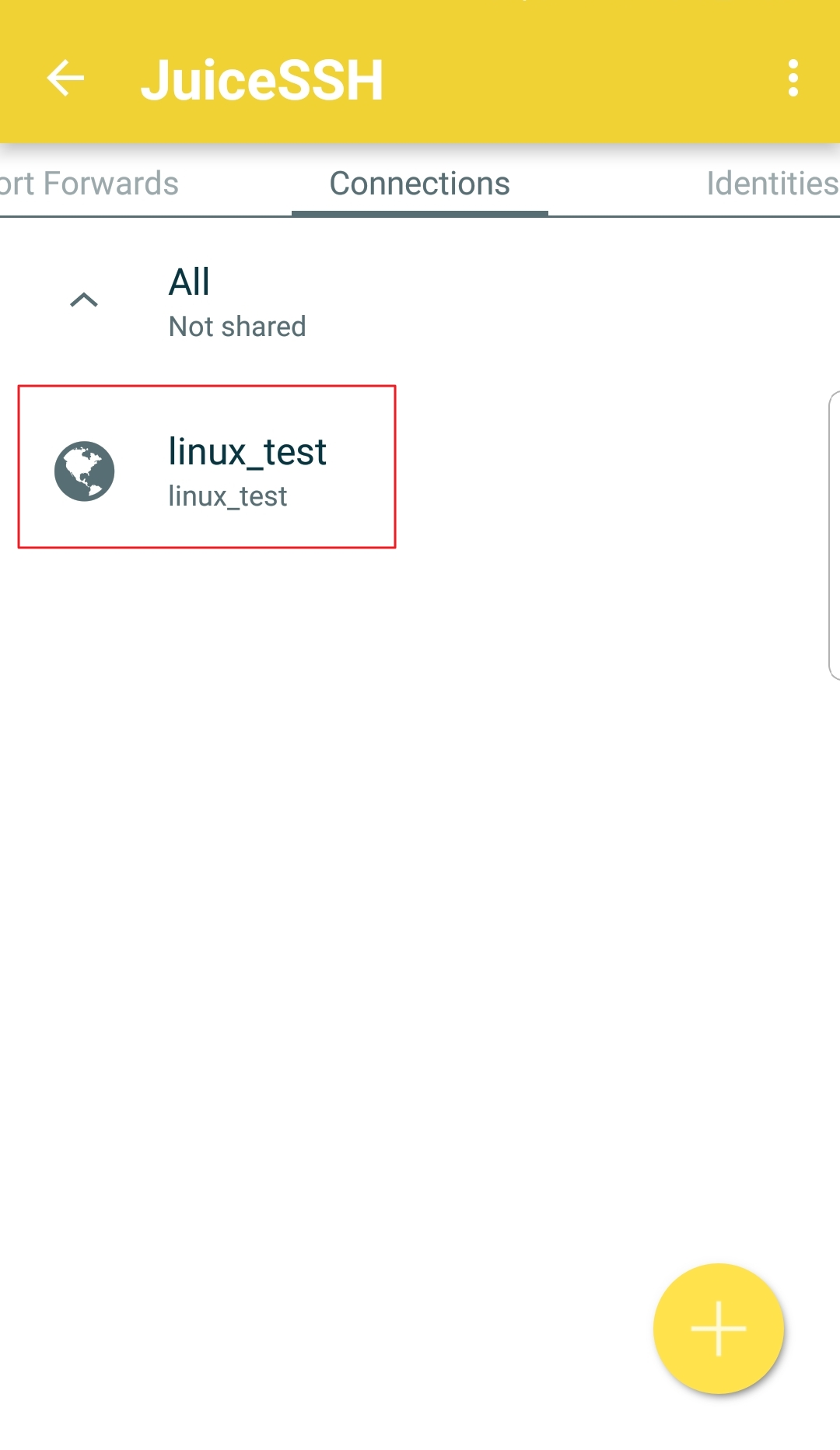840x1450 pixels.
Task: Tap the plus symbol inside yellow circle
Action: [x=719, y=1329]
